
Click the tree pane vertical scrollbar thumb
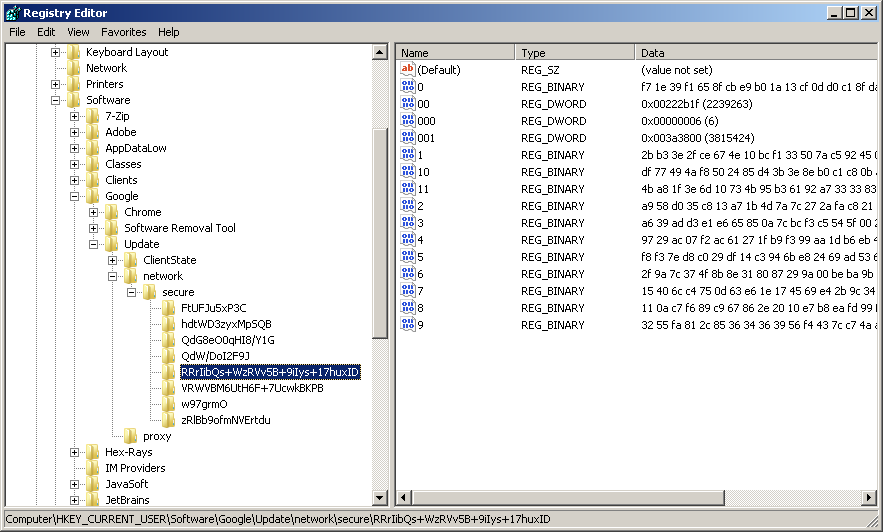(380, 233)
